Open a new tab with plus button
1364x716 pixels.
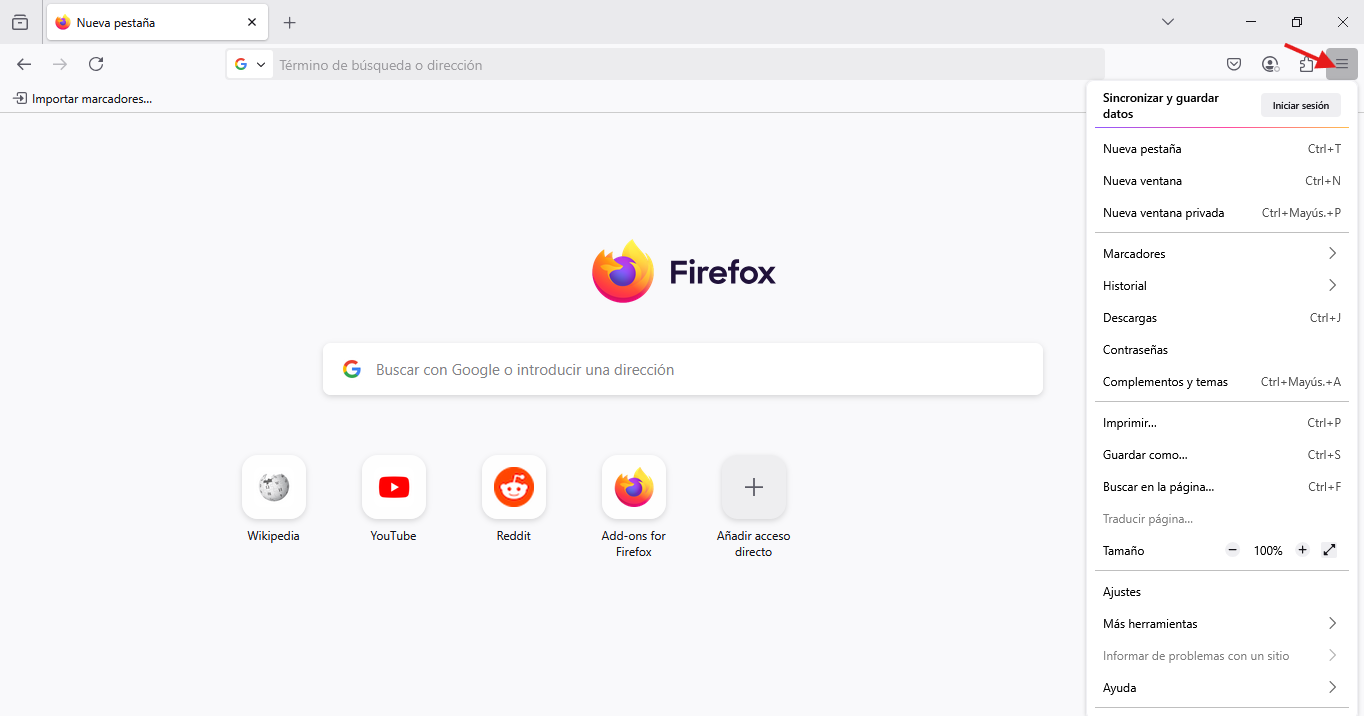coord(290,22)
